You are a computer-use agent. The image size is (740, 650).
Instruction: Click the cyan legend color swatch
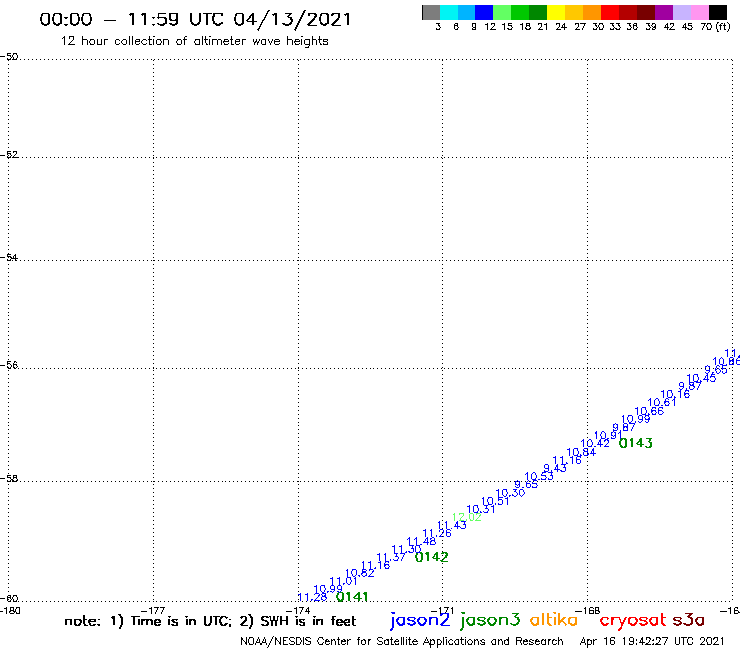click(449, 12)
